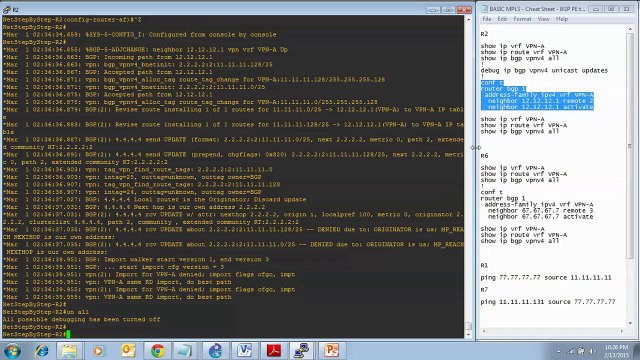Open the Help menu in Notepad
The width and height of the screenshot is (640, 360).
tap(562, 19)
